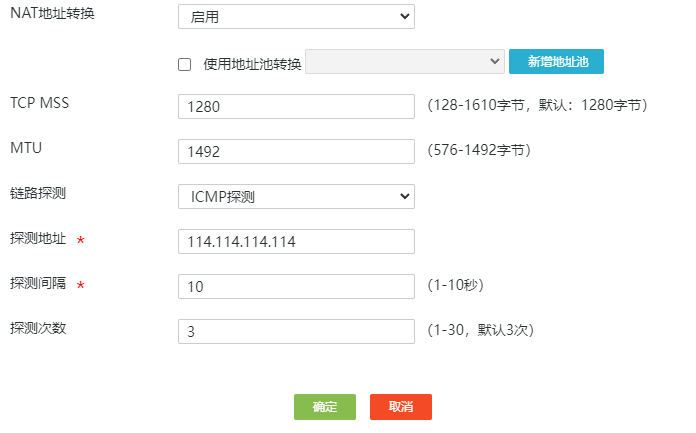Select the 探测地址 input box
The height and width of the screenshot is (433, 696).
click(295, 241)
